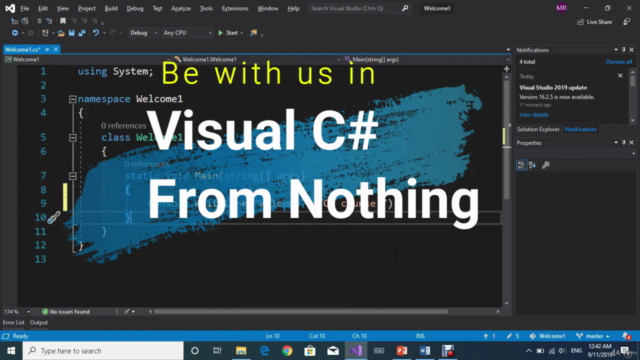The width and height of the screenshot is (640, 360).
Task: Pin the Welcome1.cs tab
Action: pyautogui.click(x=47, y=49)
